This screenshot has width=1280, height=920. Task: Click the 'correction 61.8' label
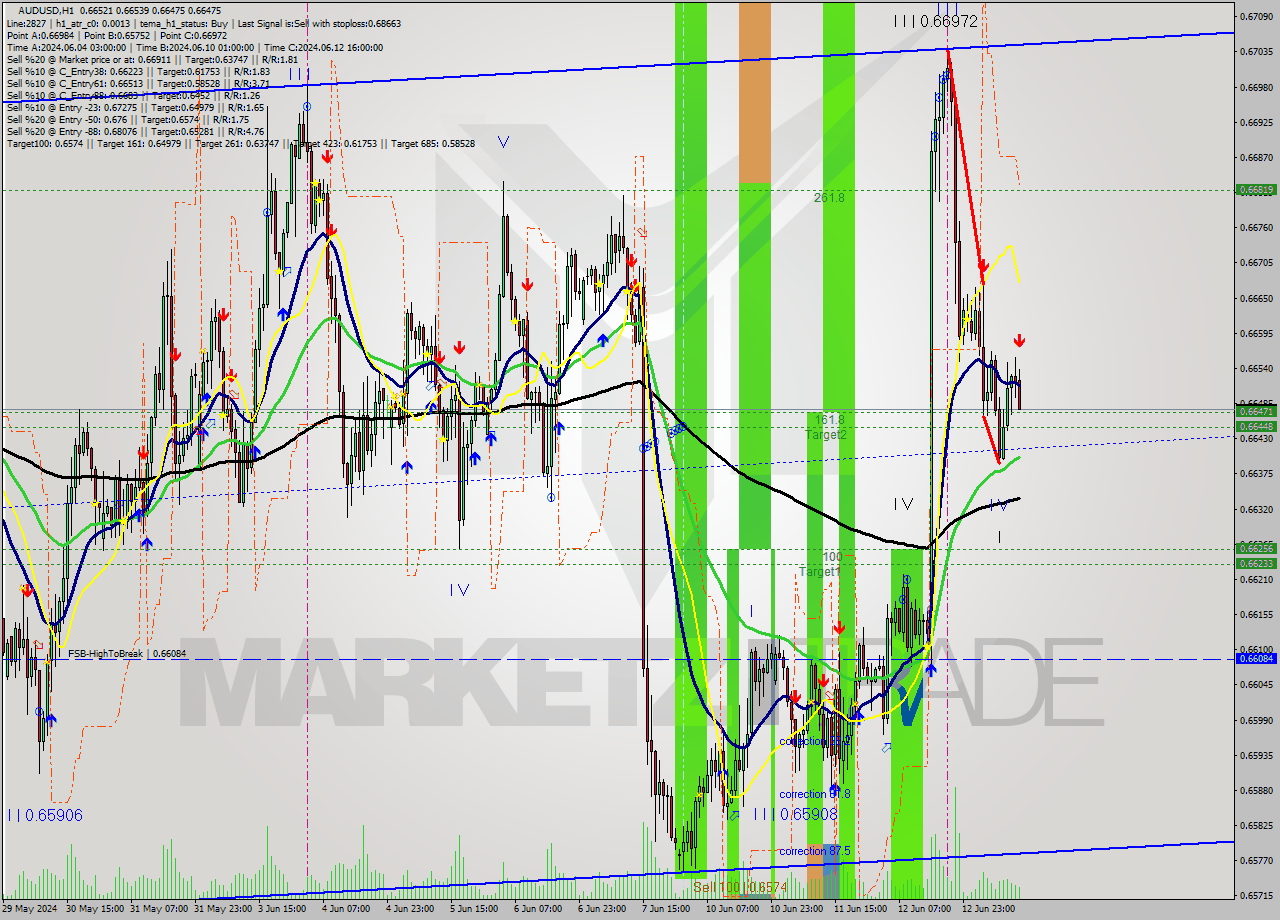(x=815, y=794)
